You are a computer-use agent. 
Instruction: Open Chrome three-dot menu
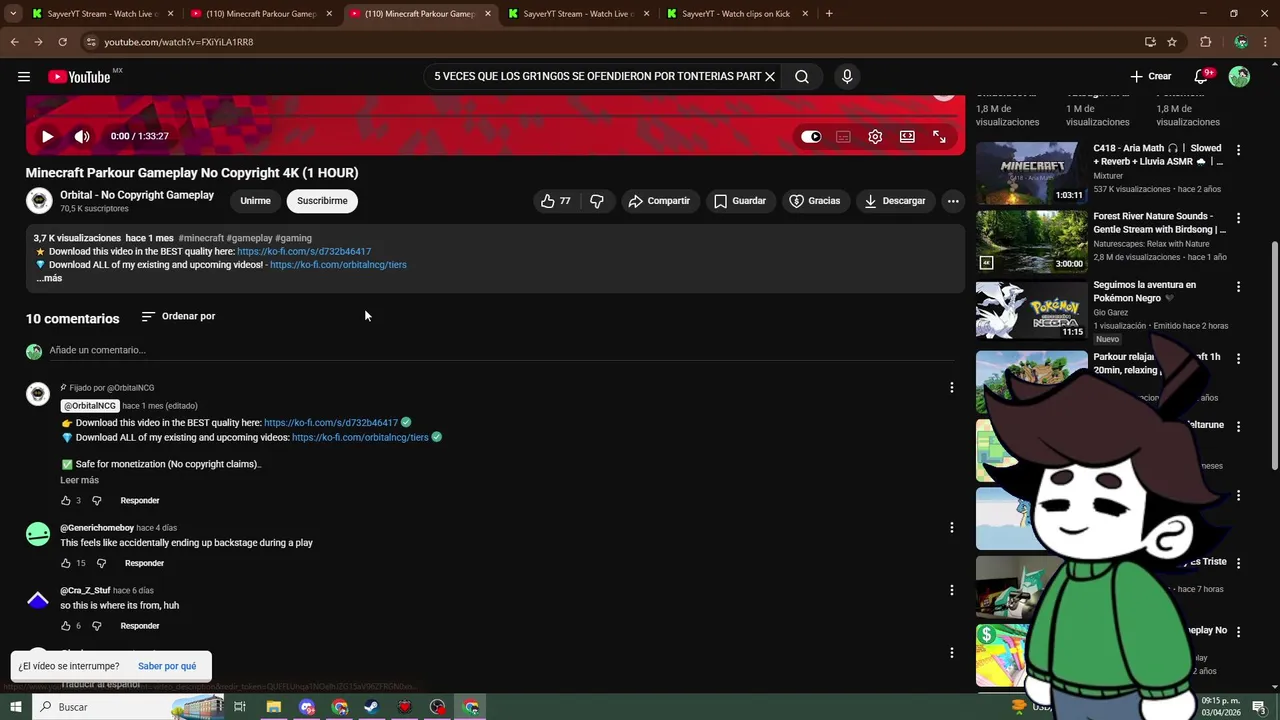1267,42
